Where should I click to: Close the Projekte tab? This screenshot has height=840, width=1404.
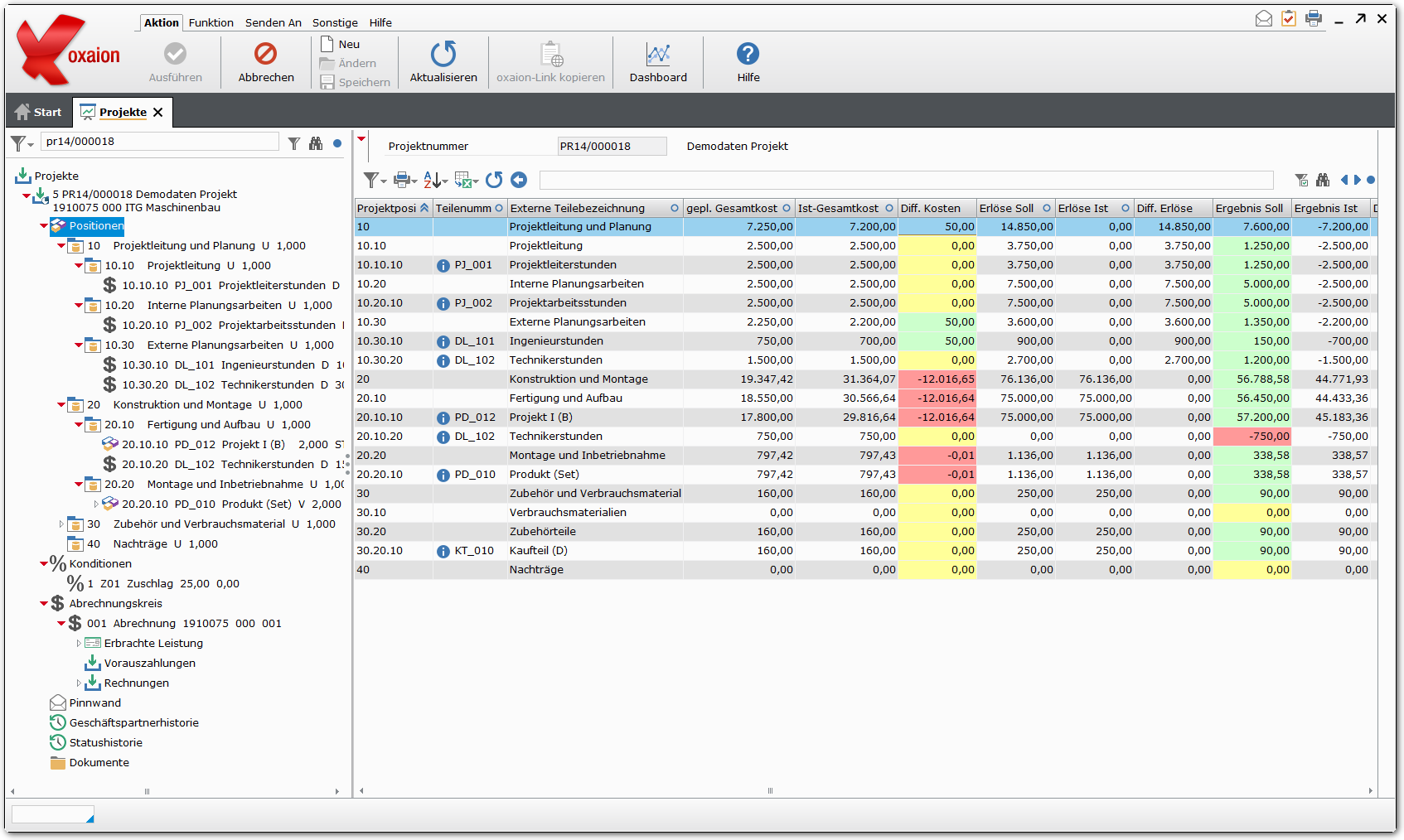tap(158, 112)
